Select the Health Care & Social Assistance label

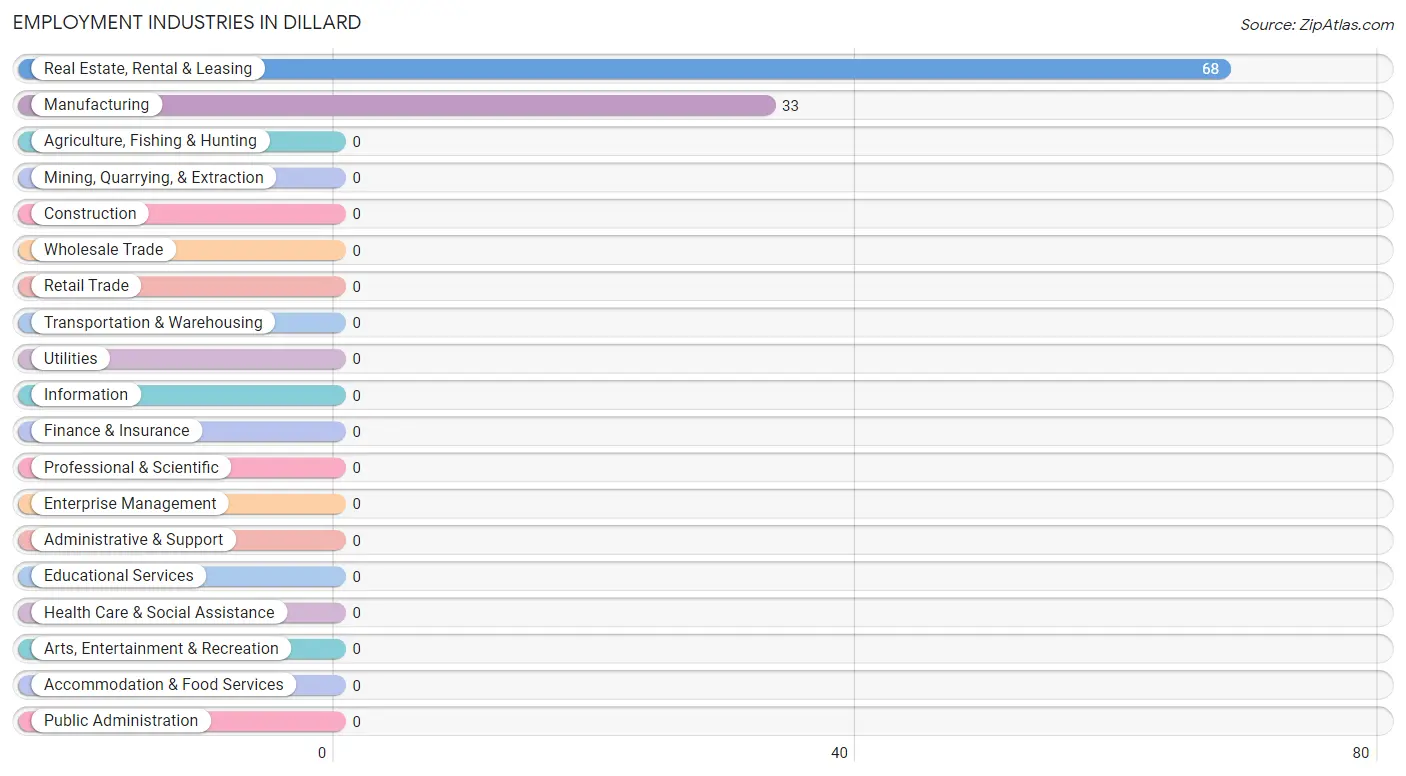(x=159, y=613)
